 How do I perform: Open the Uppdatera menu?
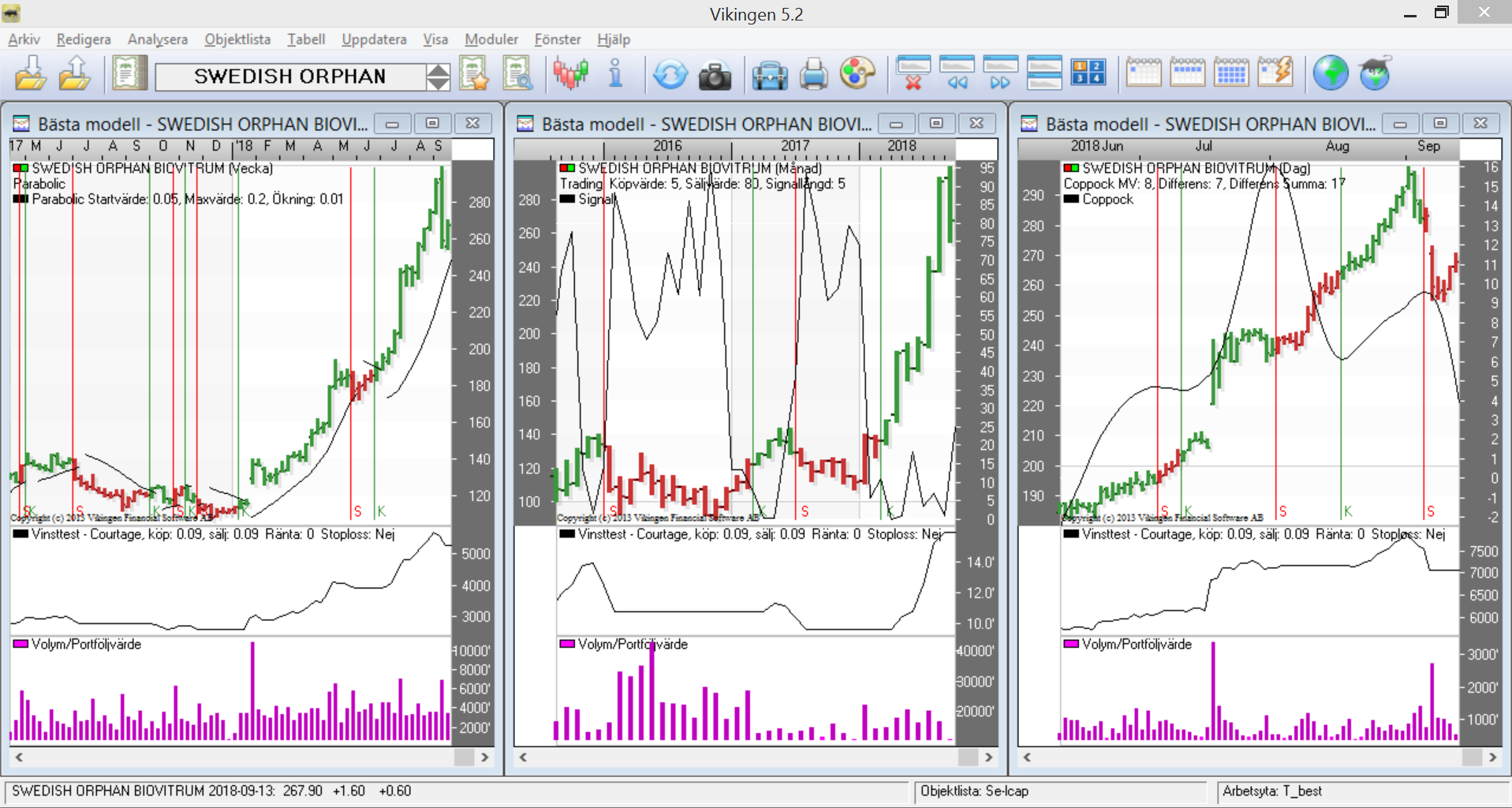click(374, 39)
